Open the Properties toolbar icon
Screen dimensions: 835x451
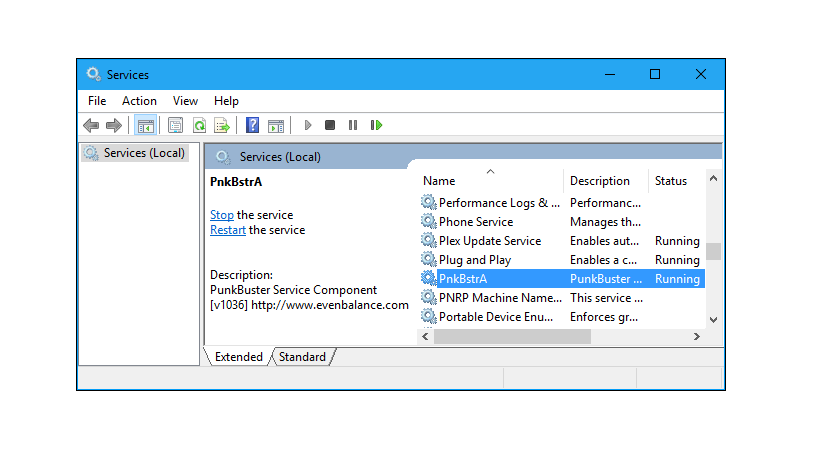(x=176, y=125)
